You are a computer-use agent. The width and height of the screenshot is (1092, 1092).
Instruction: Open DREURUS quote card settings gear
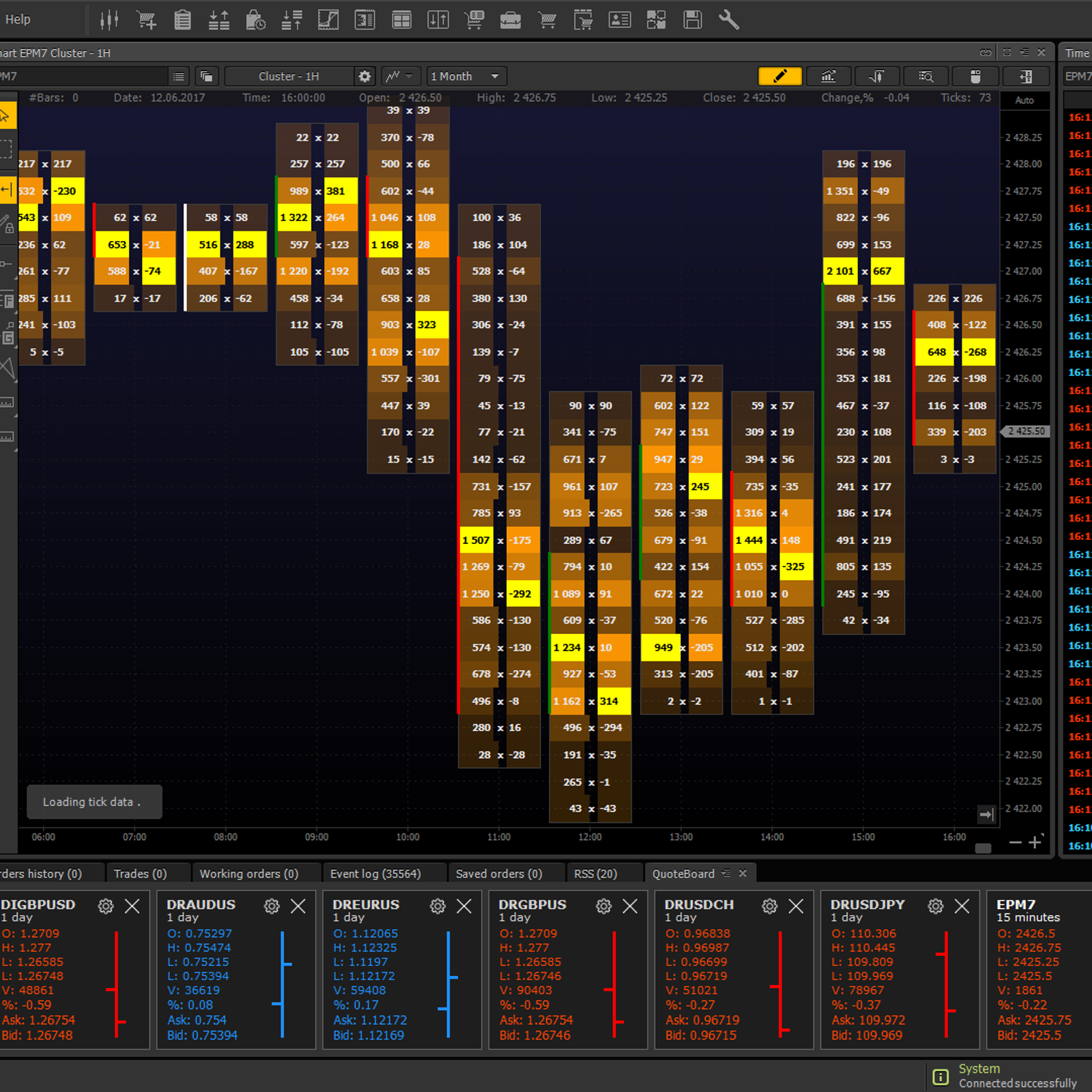tap(437, 906)
